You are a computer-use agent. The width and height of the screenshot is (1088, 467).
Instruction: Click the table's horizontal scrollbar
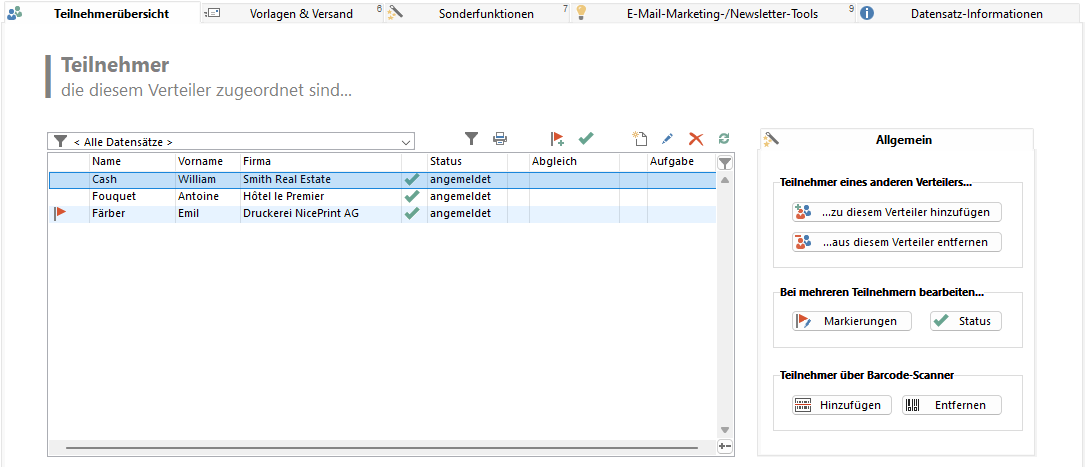[380, 447]
